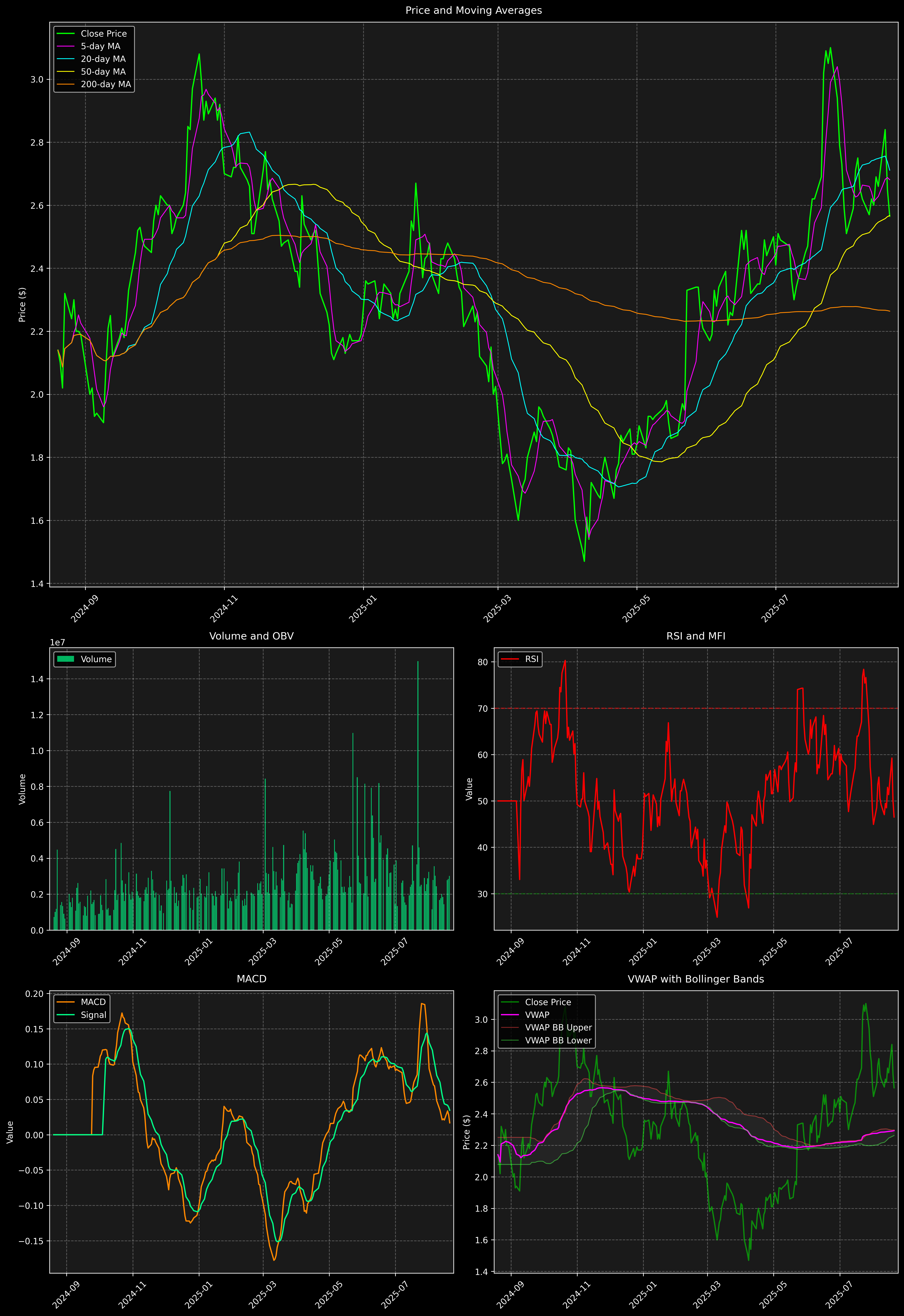The image size is (904, 1316).
Task: Click the Volume and OBV chart title
Action: pyautogui.click(x=252, y=636)
